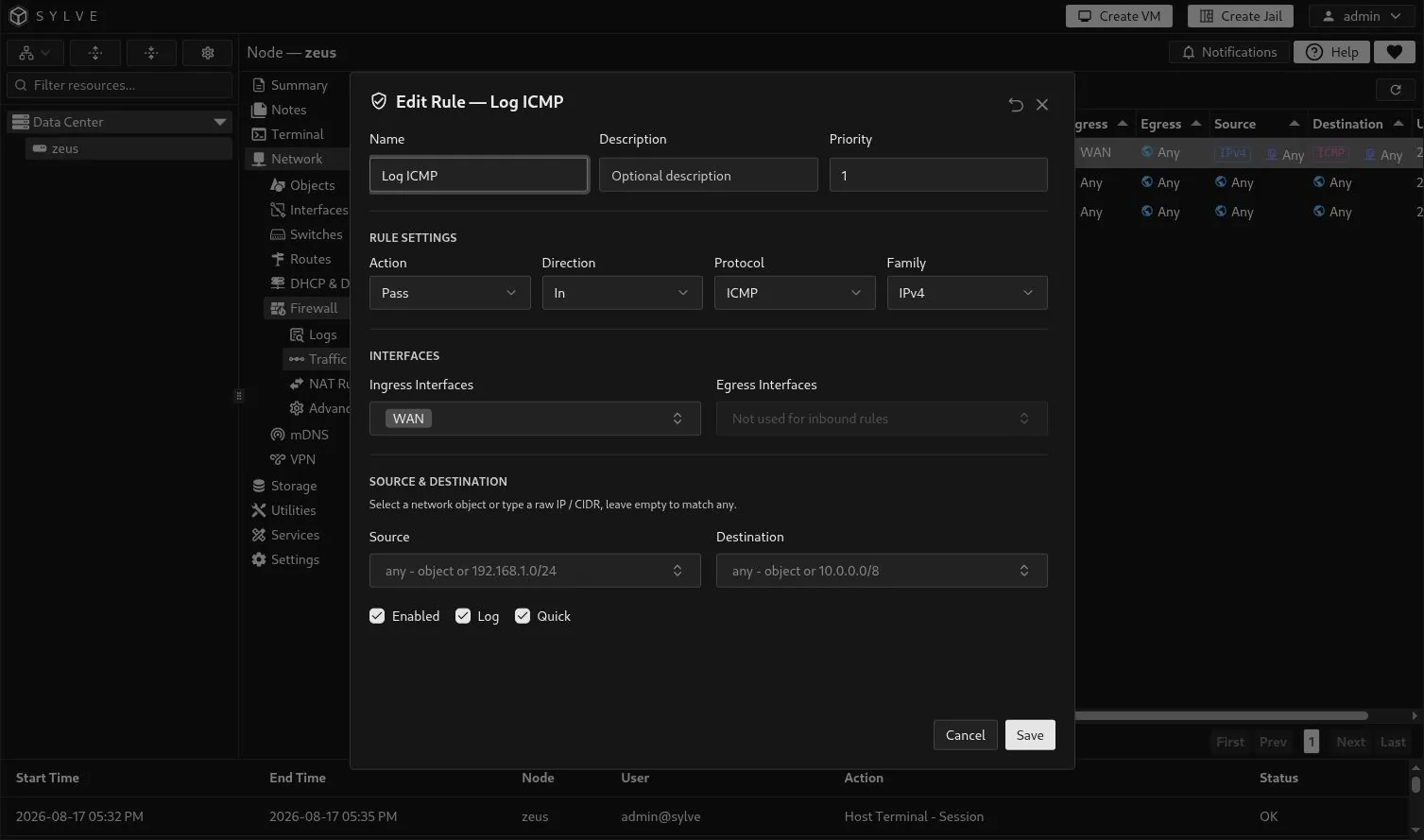Click the Create VM button

tap(1119, 16)
